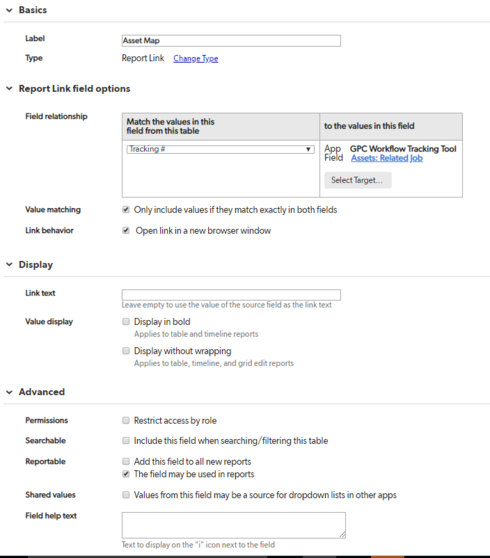Image resolution: width=490 pixels, height=558 pixels.
Task: Click the Change Type link
Action: (x=196, y=58)
